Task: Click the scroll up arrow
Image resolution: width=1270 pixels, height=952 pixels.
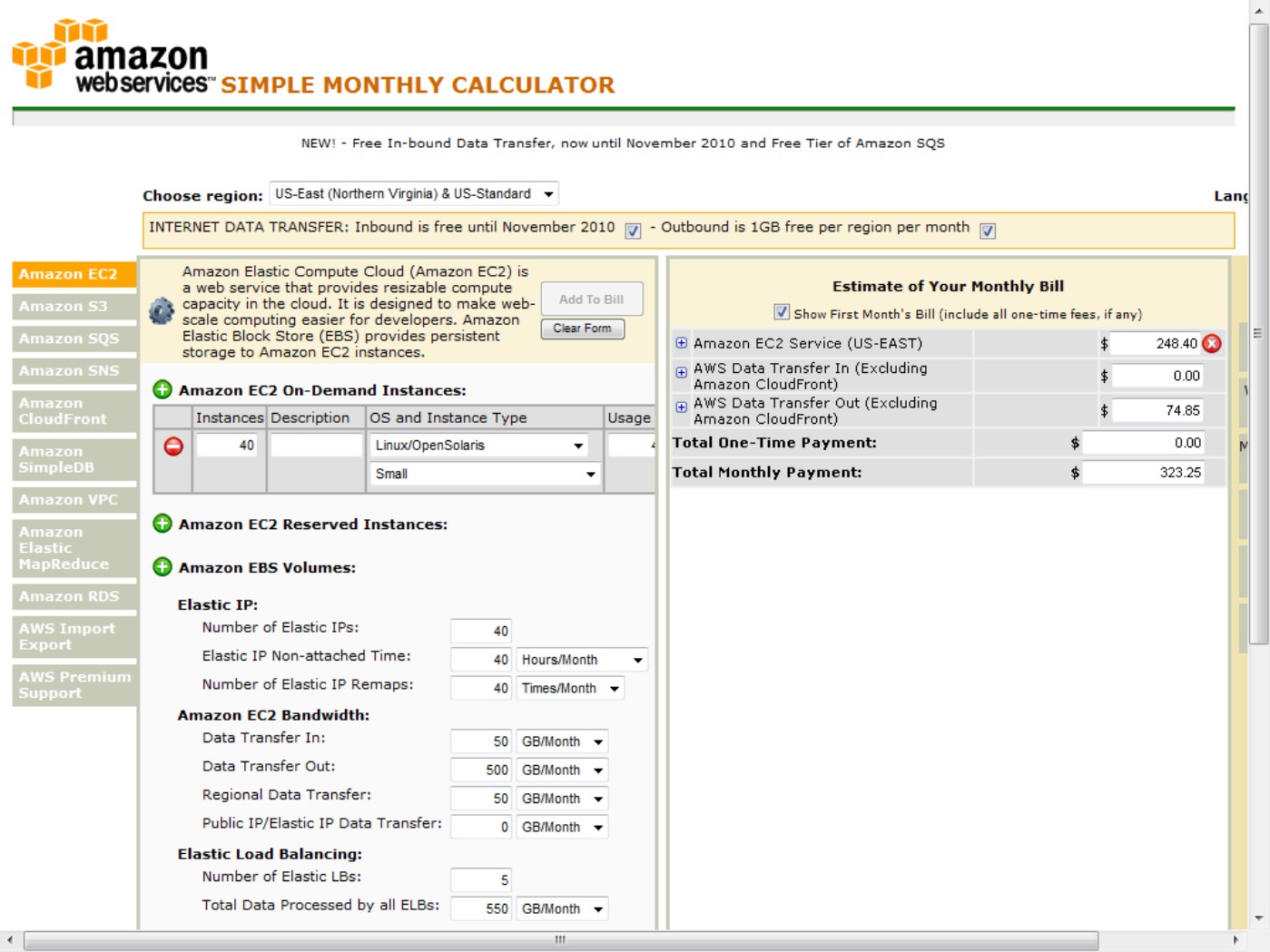Action: [x=1258, y=10]
